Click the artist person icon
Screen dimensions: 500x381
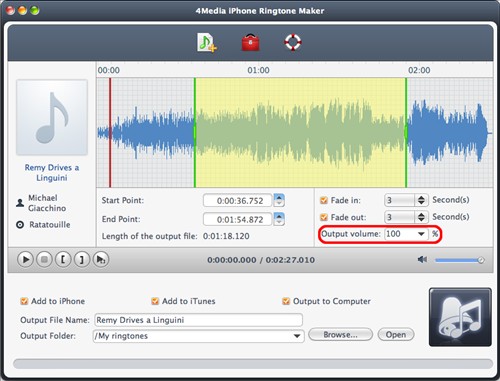point(20,203)
